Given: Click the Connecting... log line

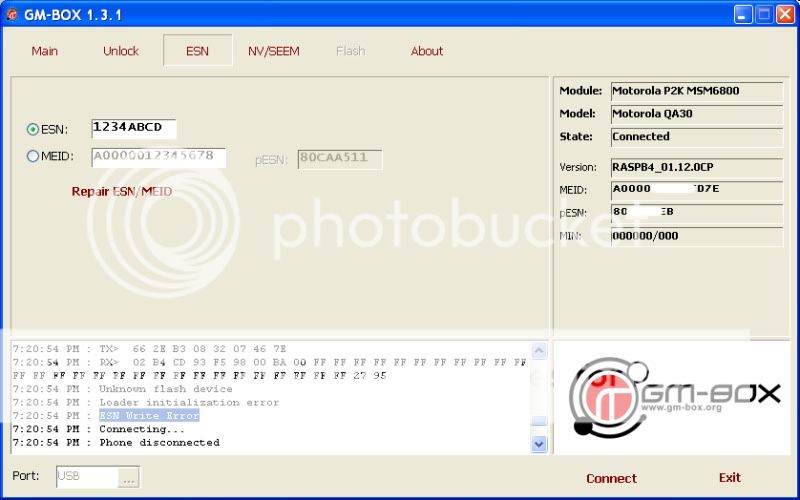Looking at the screenshot, I should [x=98, y=429].
